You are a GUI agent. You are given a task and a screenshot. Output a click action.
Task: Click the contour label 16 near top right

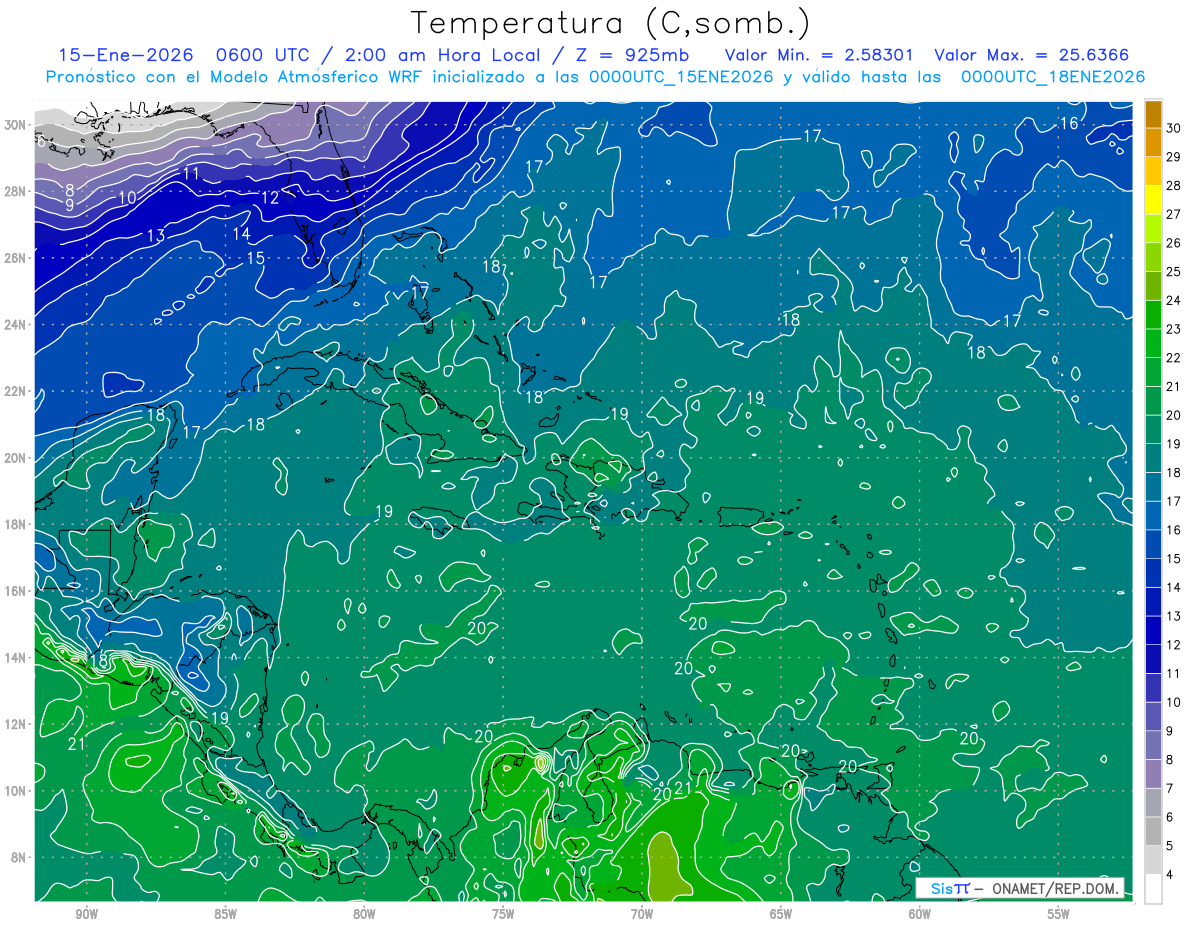click(x=1069, y=123)
